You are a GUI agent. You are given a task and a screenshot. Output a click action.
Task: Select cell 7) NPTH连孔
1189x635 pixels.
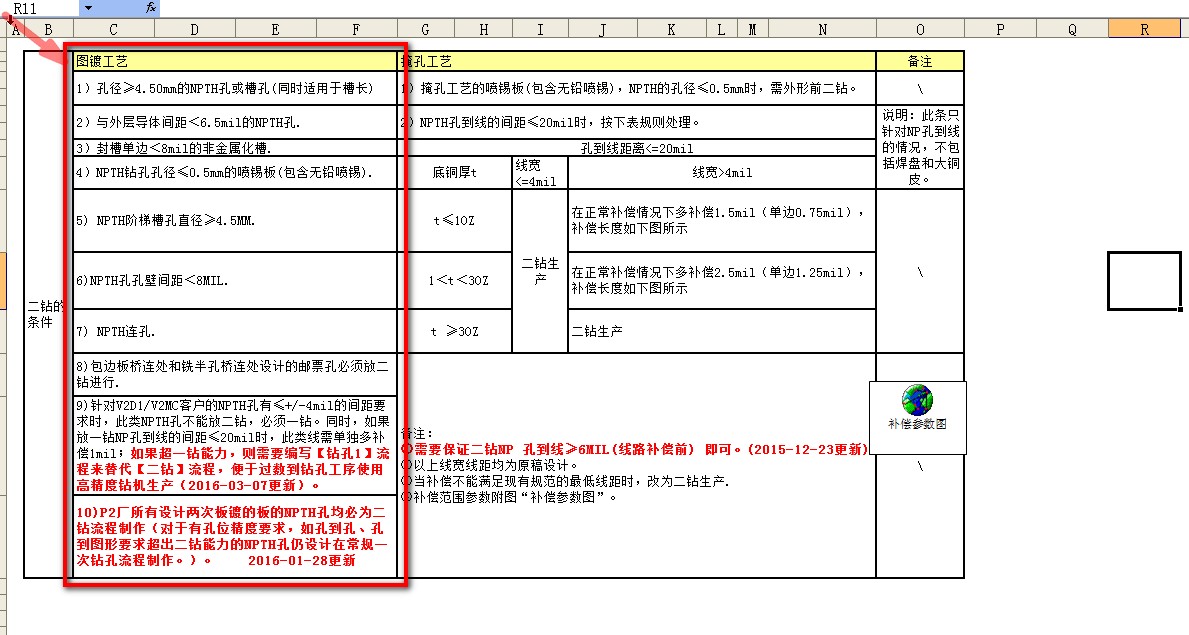coord(235,331)
